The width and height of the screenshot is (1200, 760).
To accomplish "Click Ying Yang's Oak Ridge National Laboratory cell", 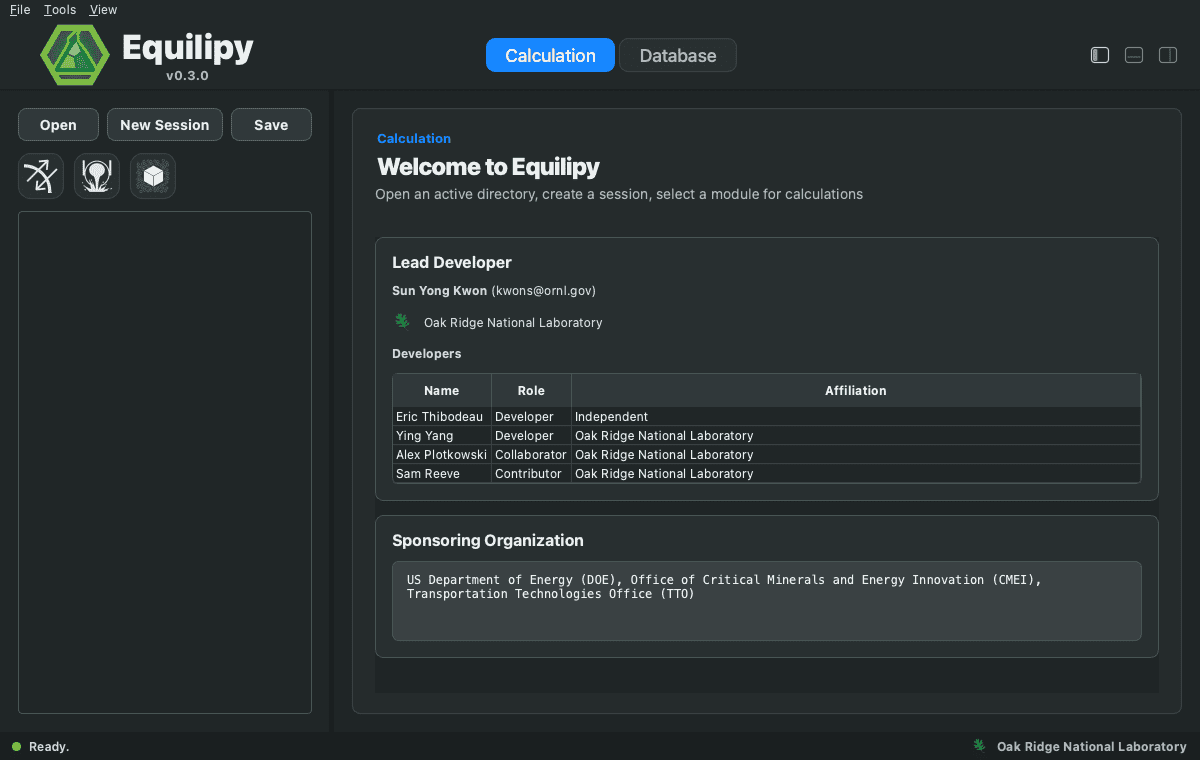I will coord(856,435).
